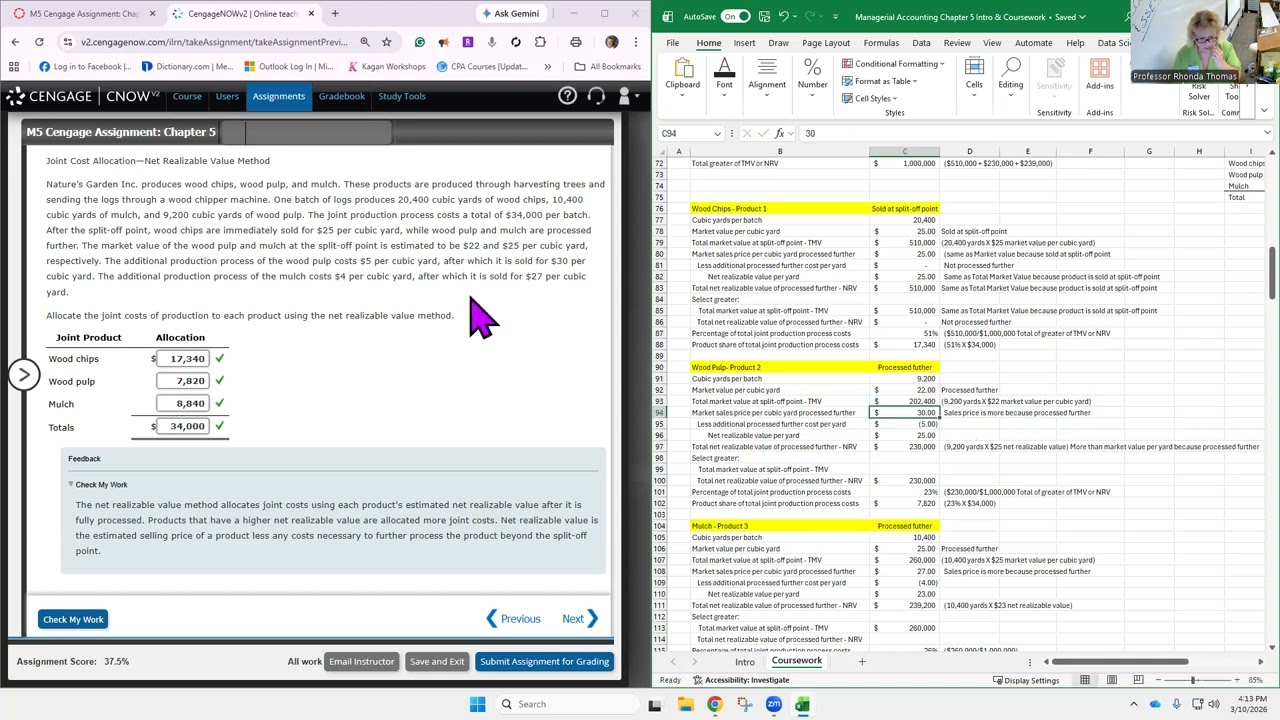Open Zoom app from the taskbar
Screen dimensions: 1280x720
tap(774, 704)
